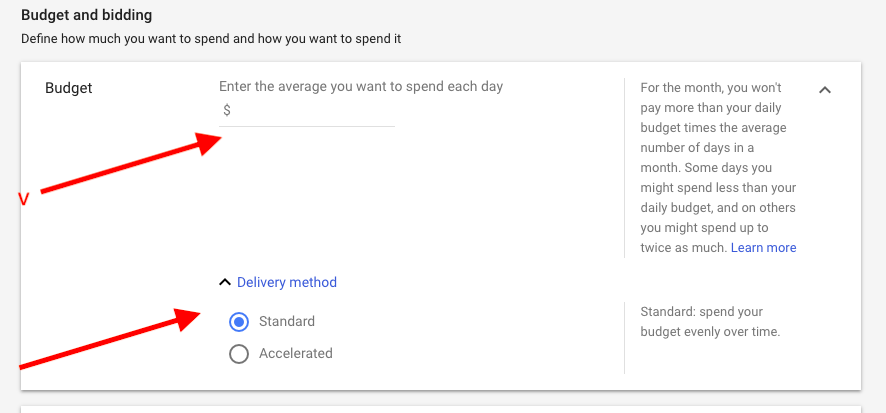Image resolution: width=886 pixels, height=413 pixels.
Task: Click the Budget and bidding heading
Action: (x=86, y=15)
